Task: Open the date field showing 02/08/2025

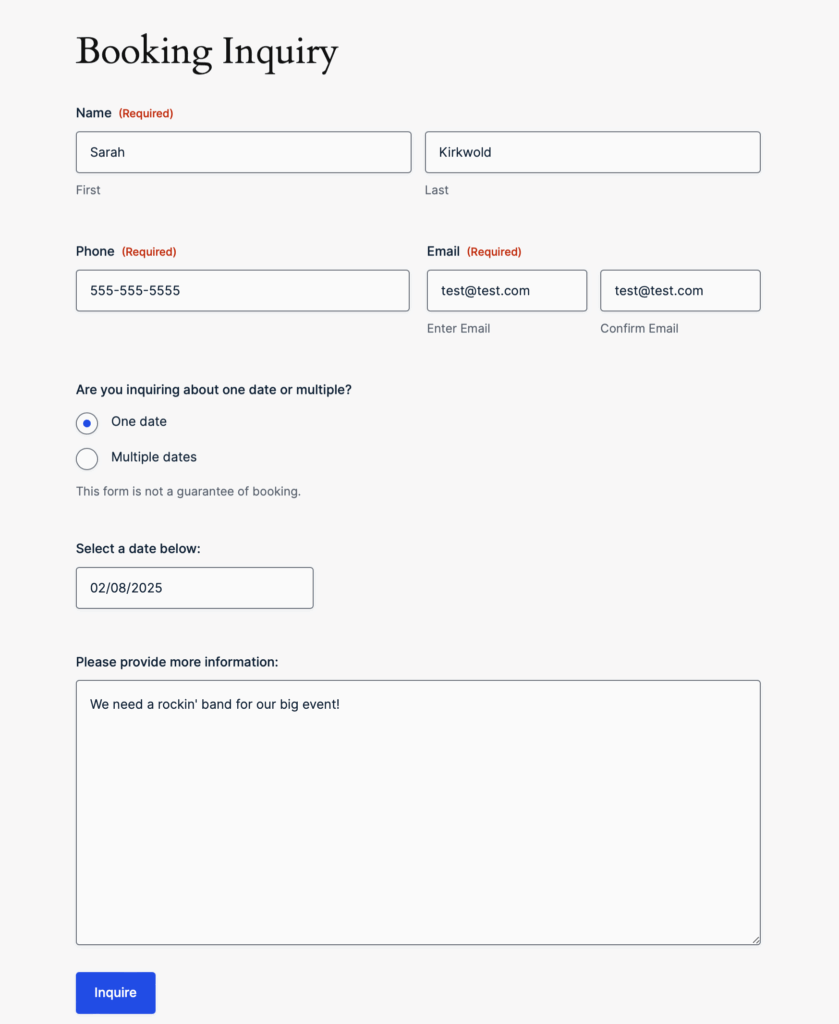Action: 194,587
